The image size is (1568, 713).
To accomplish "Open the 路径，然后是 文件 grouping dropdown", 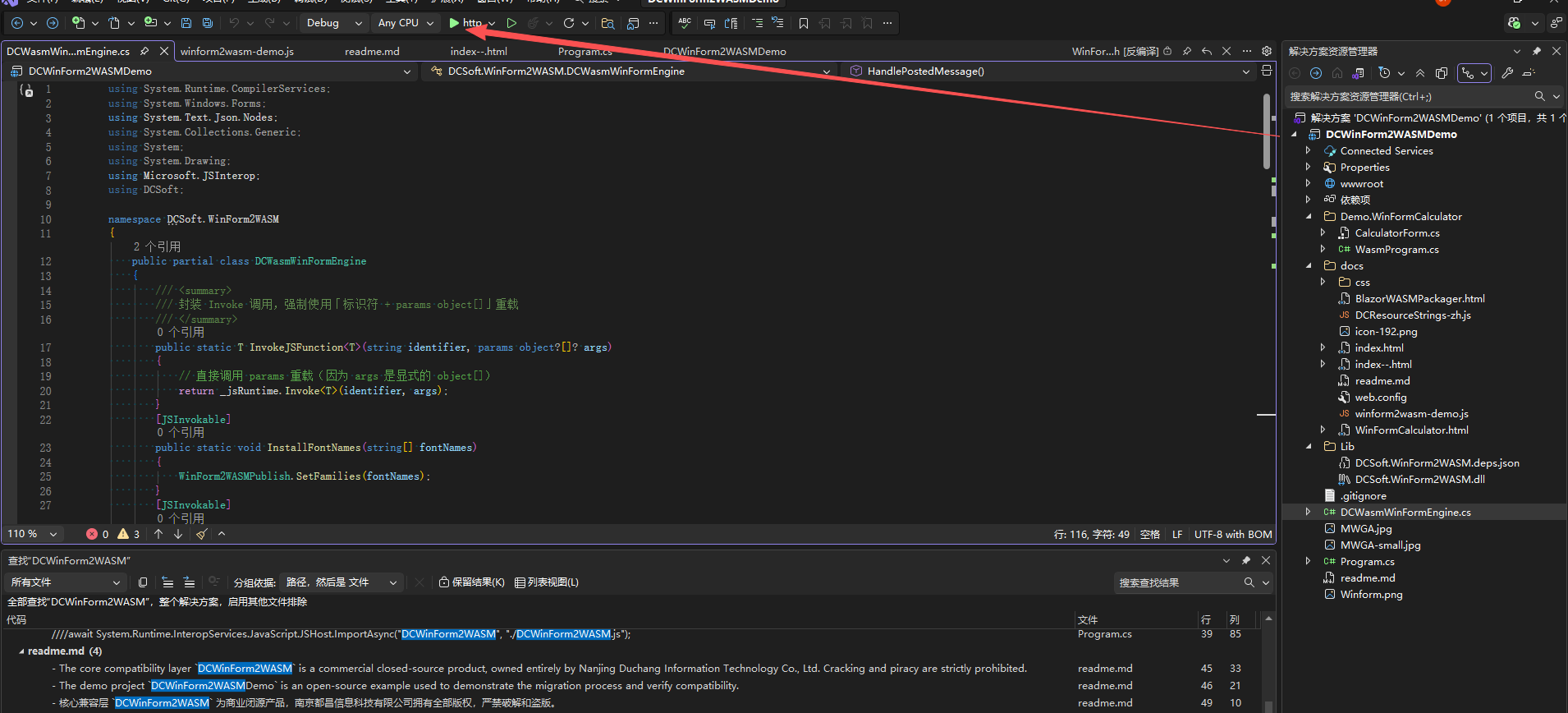I will coord(341,582).
